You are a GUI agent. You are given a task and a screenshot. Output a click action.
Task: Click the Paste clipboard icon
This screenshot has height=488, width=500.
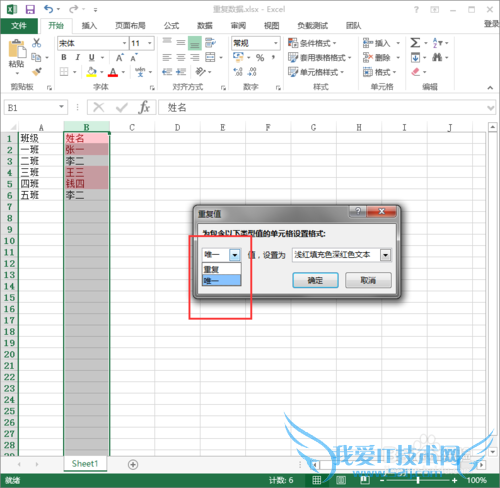[x=17, y=49]
